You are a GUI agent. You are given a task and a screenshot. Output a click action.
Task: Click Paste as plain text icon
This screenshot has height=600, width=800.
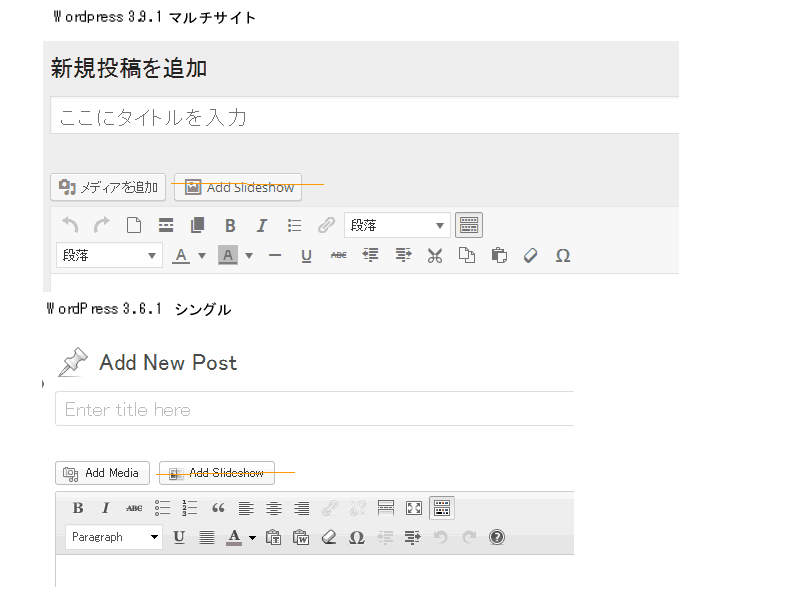273,537
